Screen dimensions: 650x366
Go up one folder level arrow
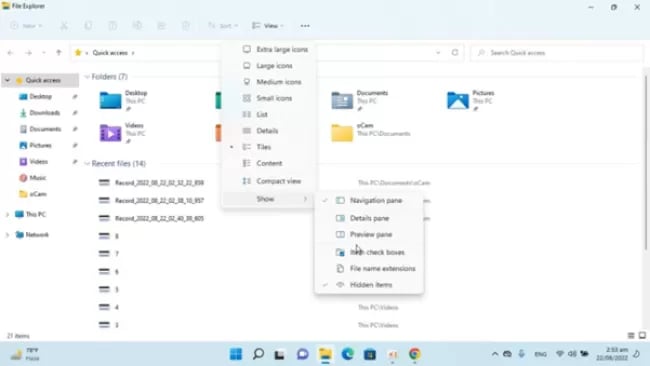(58, 53)
